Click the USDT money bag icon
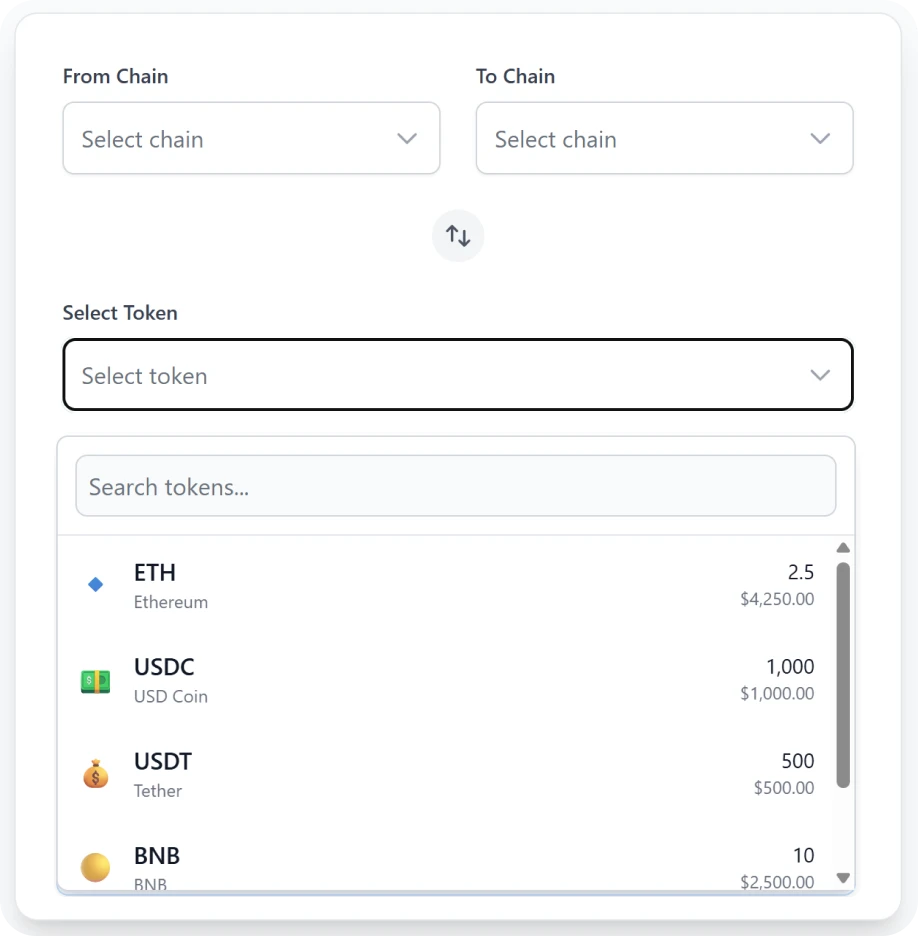The image size is (918, 936). [95, 774]
